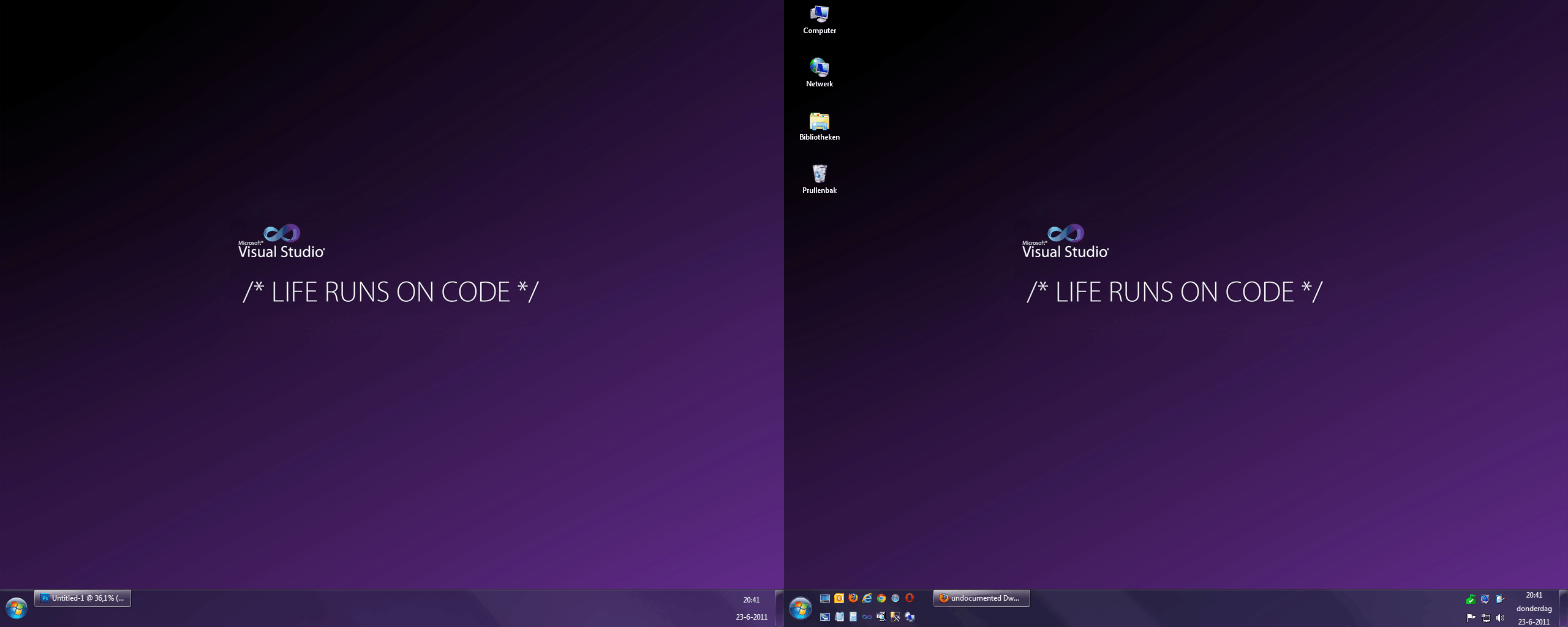The height and width of the screenshot is (627, 1568).
Task: Launch Firefox from the quick launch bar
Action: click(853, 598)
